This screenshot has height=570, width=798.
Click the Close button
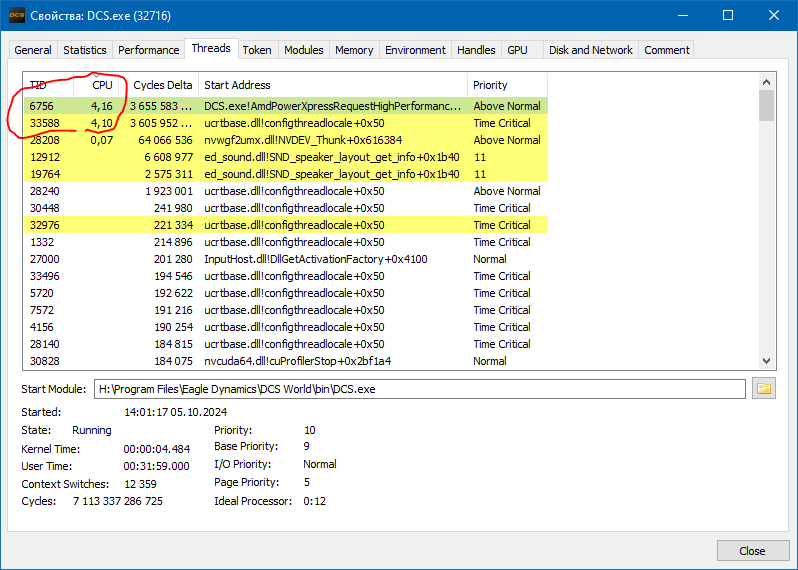[x=753, y=551]
